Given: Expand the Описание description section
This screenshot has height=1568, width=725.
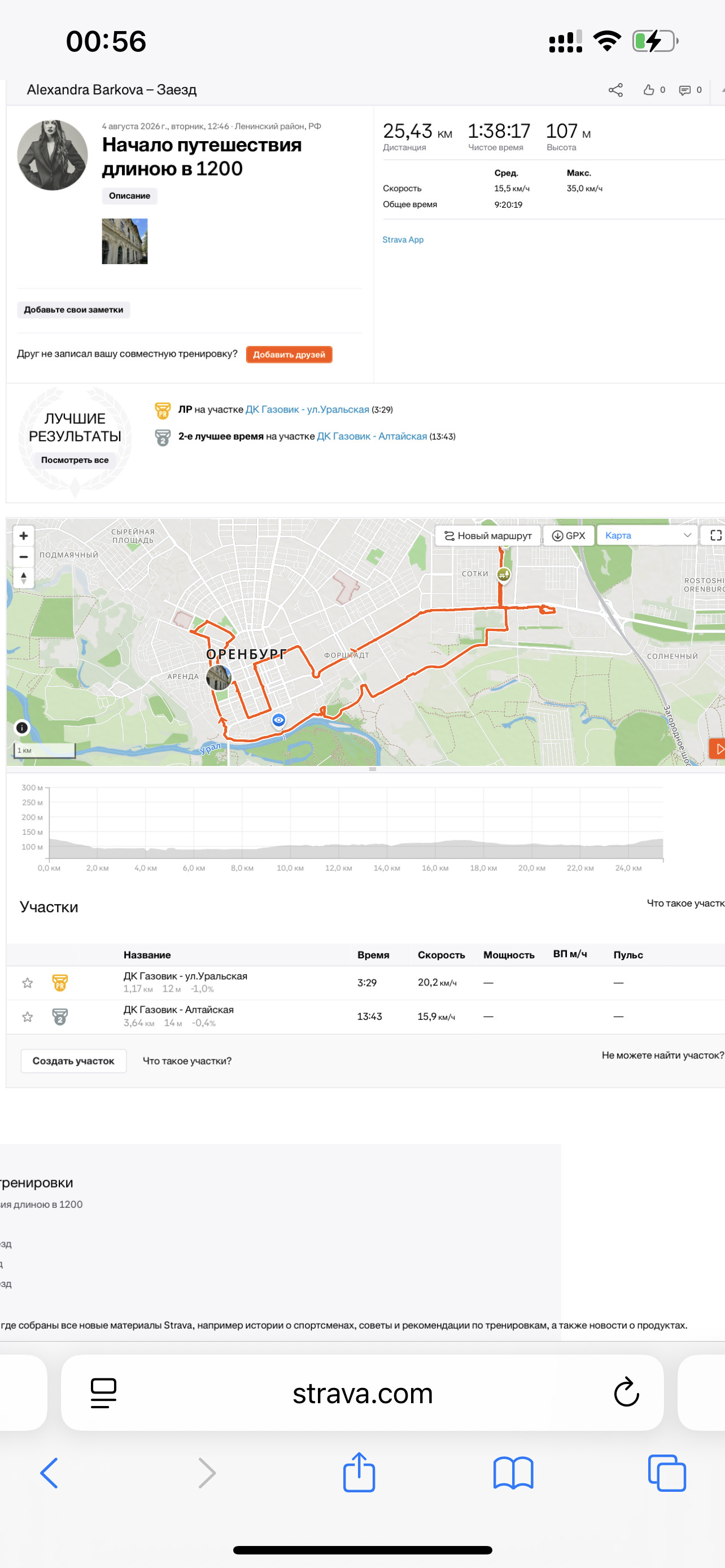Looking at the screenshot, I should click(x=130, y=196).
